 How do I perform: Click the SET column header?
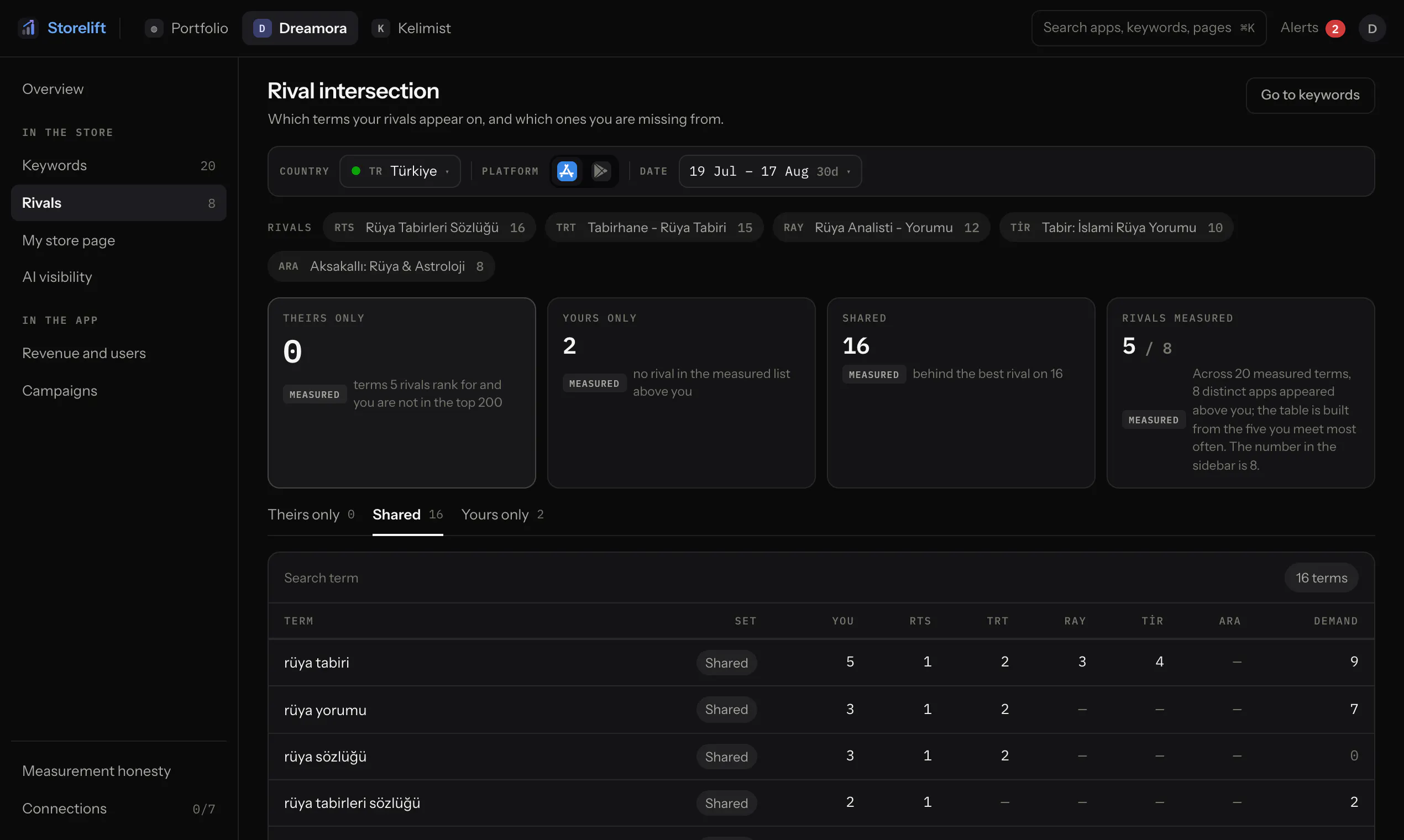click(x=745, y=621)
